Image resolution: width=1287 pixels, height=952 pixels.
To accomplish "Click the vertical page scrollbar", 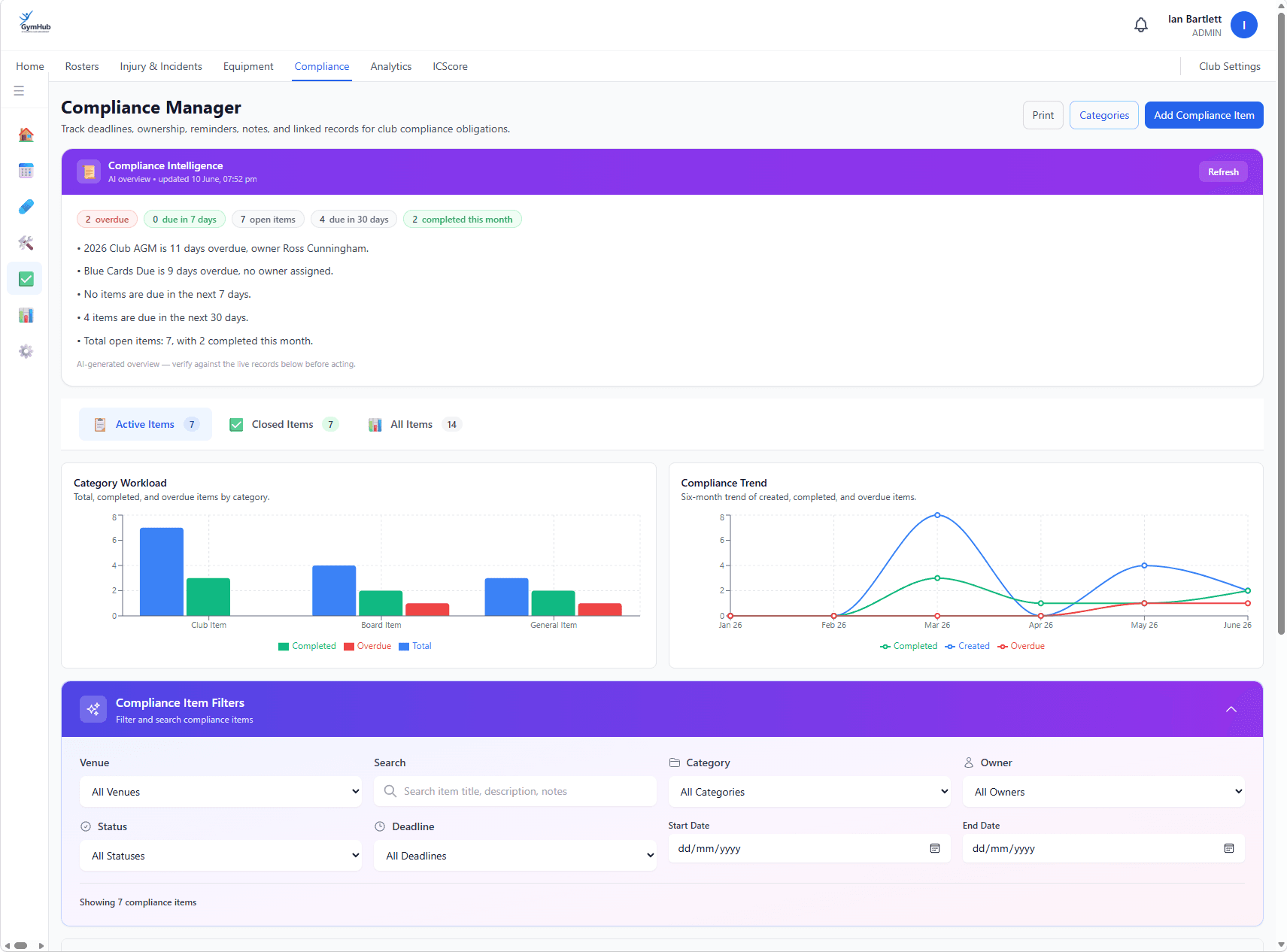I will point(1281,323).
